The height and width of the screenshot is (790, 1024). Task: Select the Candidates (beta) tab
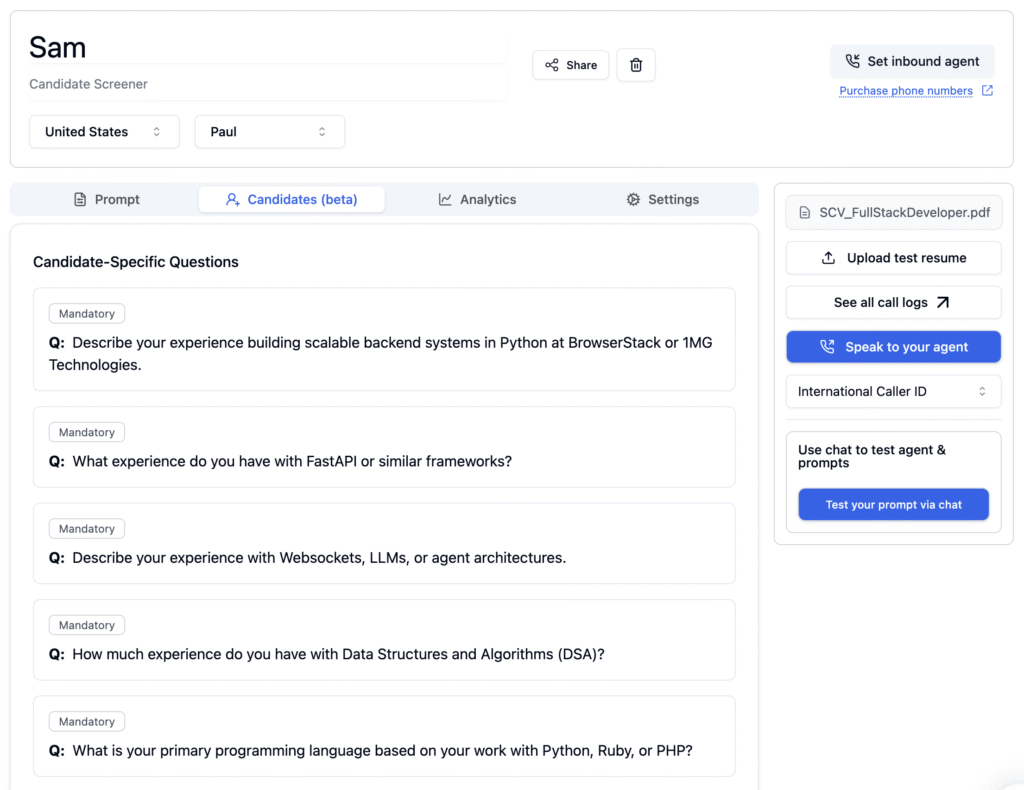pos(291,199)
